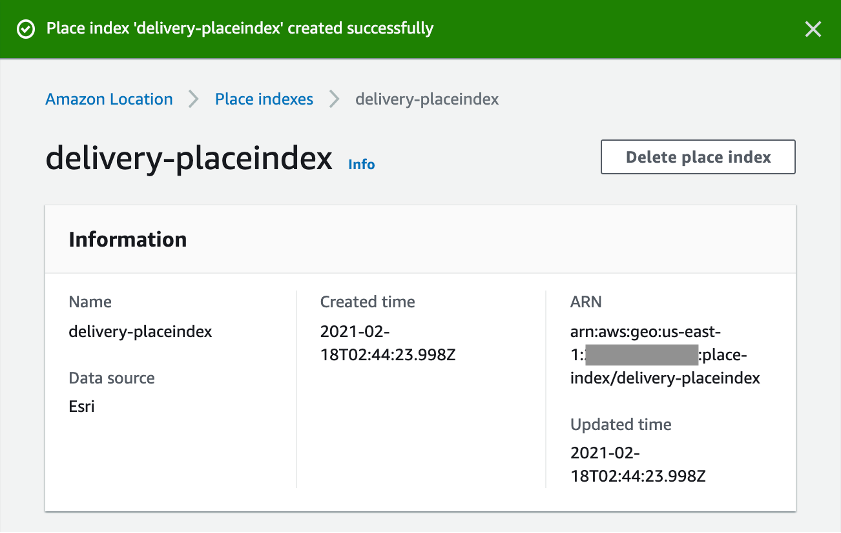Click the green success checkmark icon
This screenshot has width=841, height=533.
click(x=26, y=29)
